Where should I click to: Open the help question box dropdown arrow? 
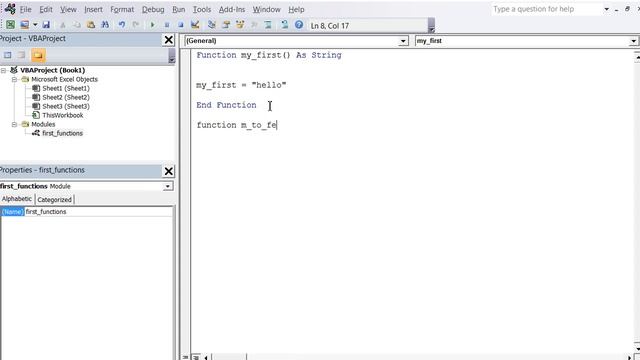pos(607,9)
